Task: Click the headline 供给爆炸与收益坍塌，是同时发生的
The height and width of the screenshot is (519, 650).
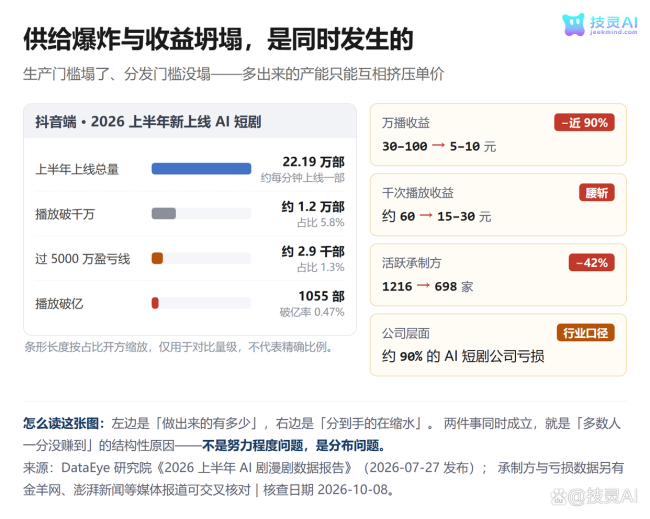Action: pyautogui.click(x=218, y=39)
